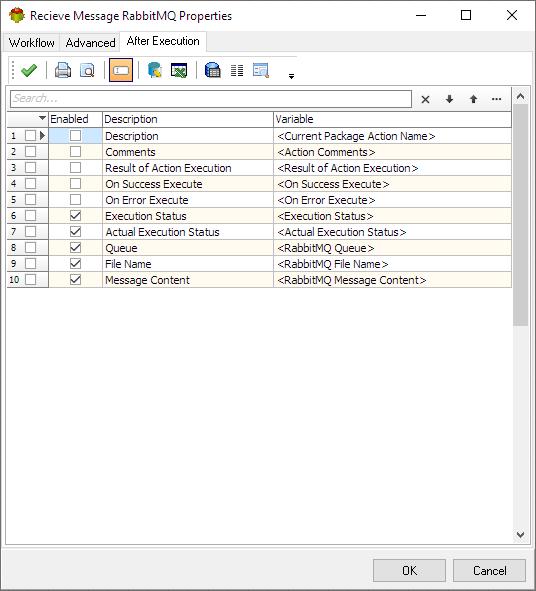The height and width of the screenshot is (591, 536).
Task: Uncheck Enabled for Message Content
Action: 75,280
